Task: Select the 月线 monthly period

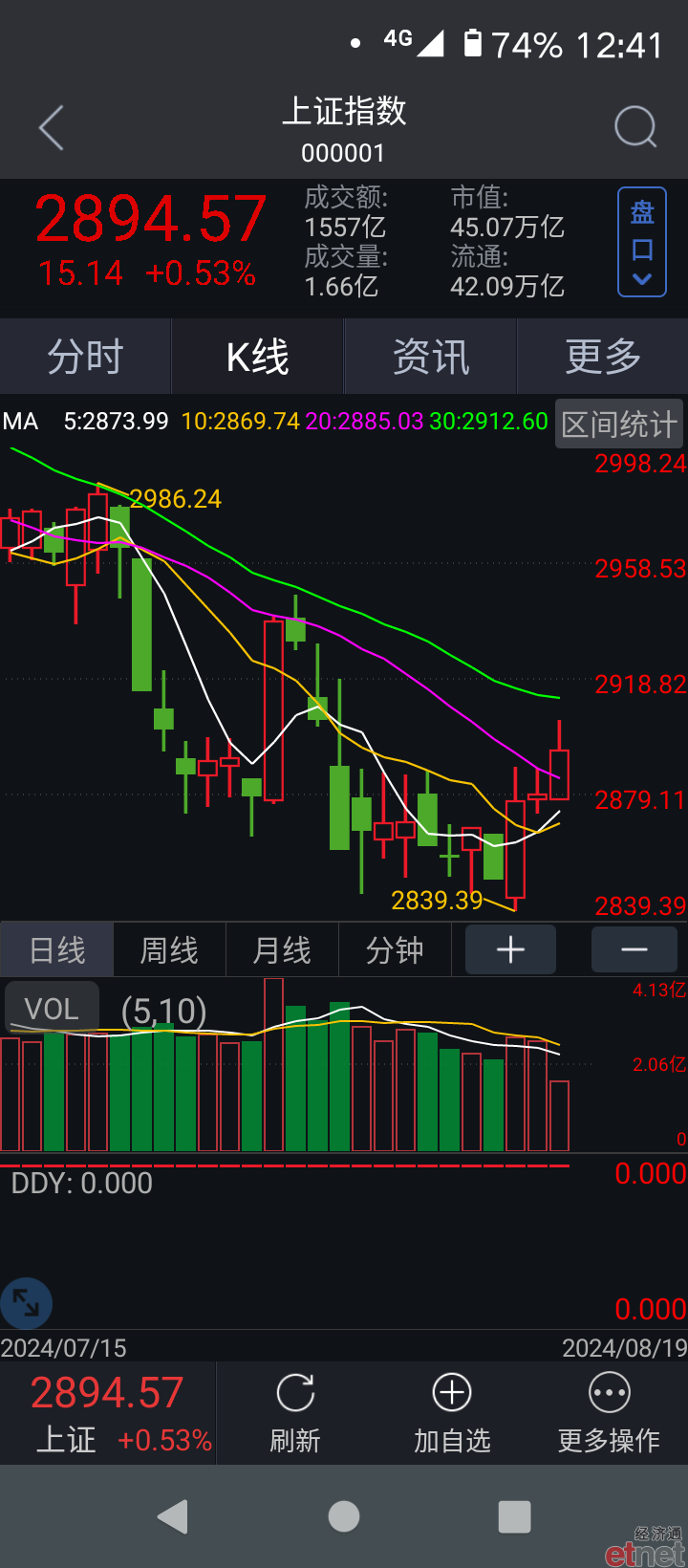Action: (x=282, y=950)
